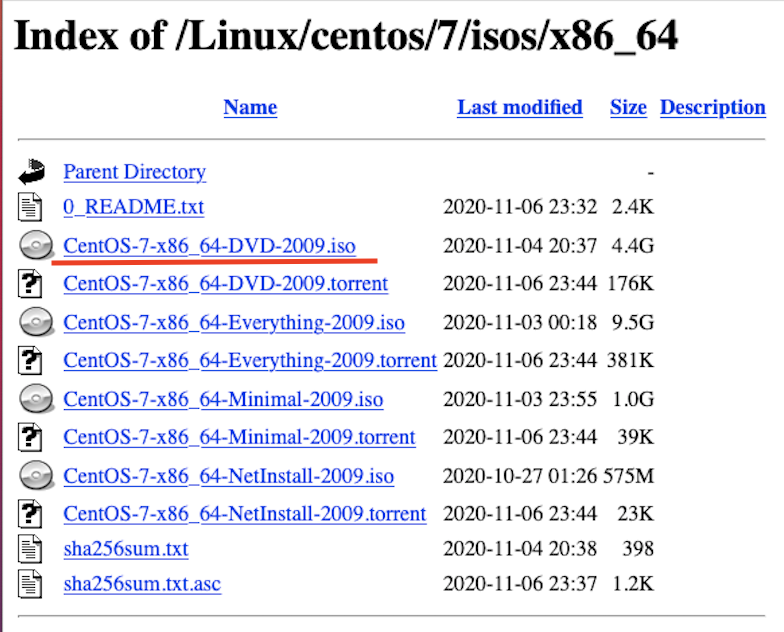Click the disc icon for Everything-2009.iso
784x632 pixels.
pyautogui.click(x=36, y=322)
